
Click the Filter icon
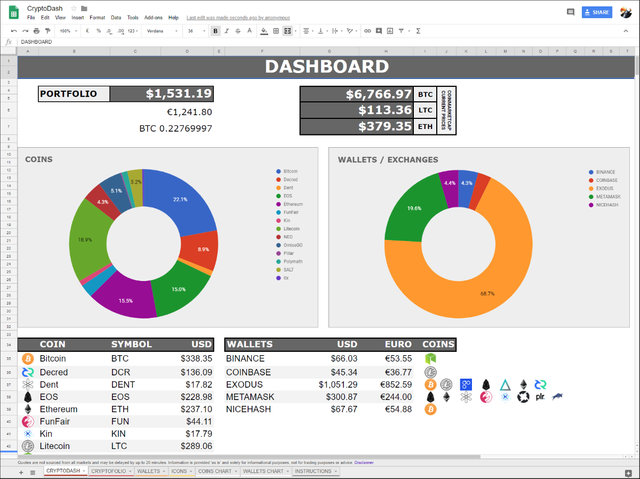401,31
